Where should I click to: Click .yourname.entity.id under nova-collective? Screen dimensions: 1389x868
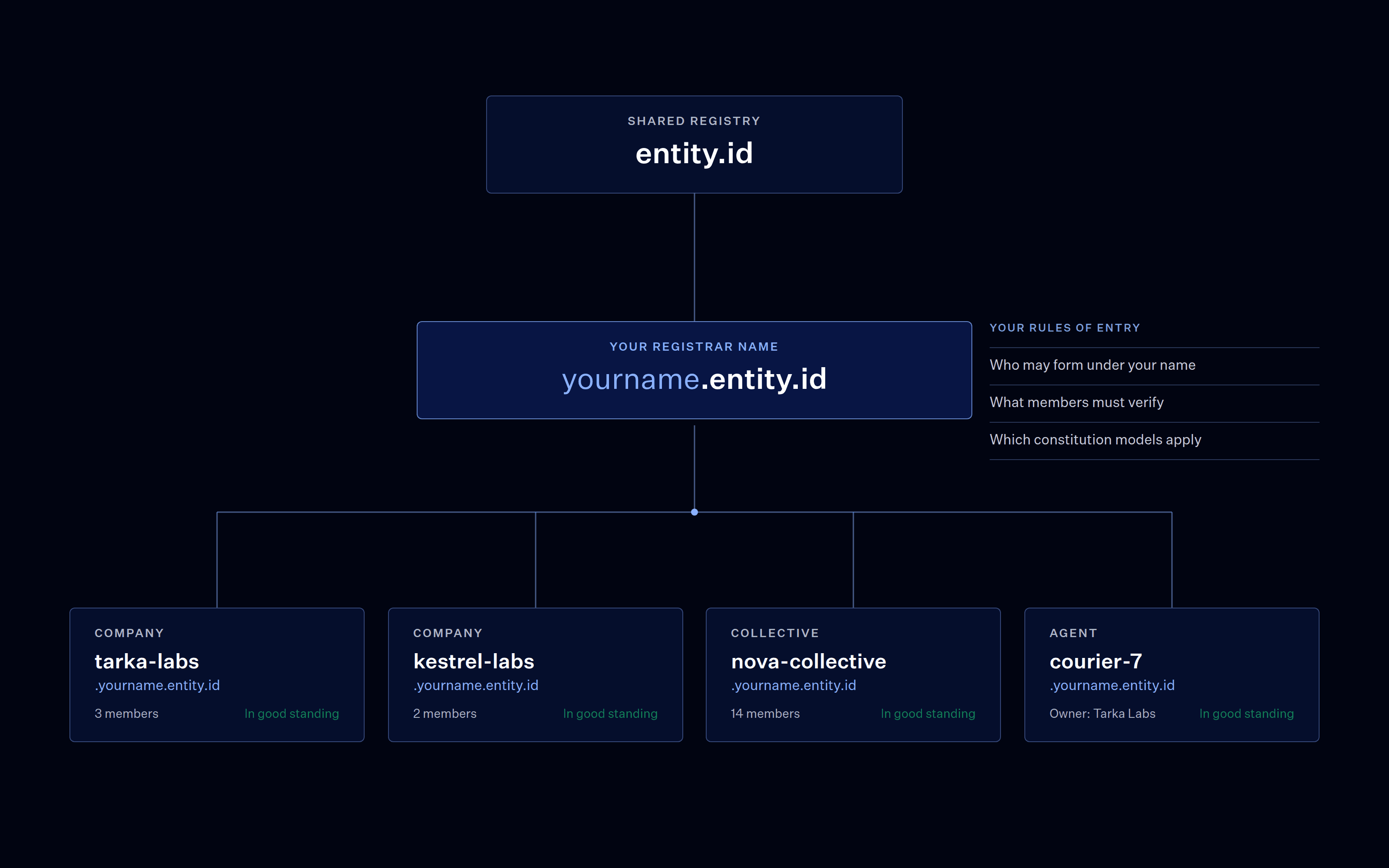[793, 685]
